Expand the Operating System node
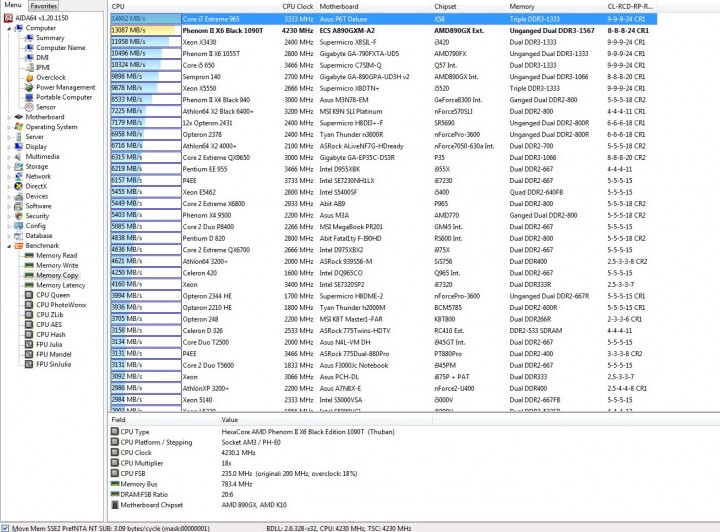Image resolution: width=720 pixels, height=532 pixels. (x=9, y=127)
